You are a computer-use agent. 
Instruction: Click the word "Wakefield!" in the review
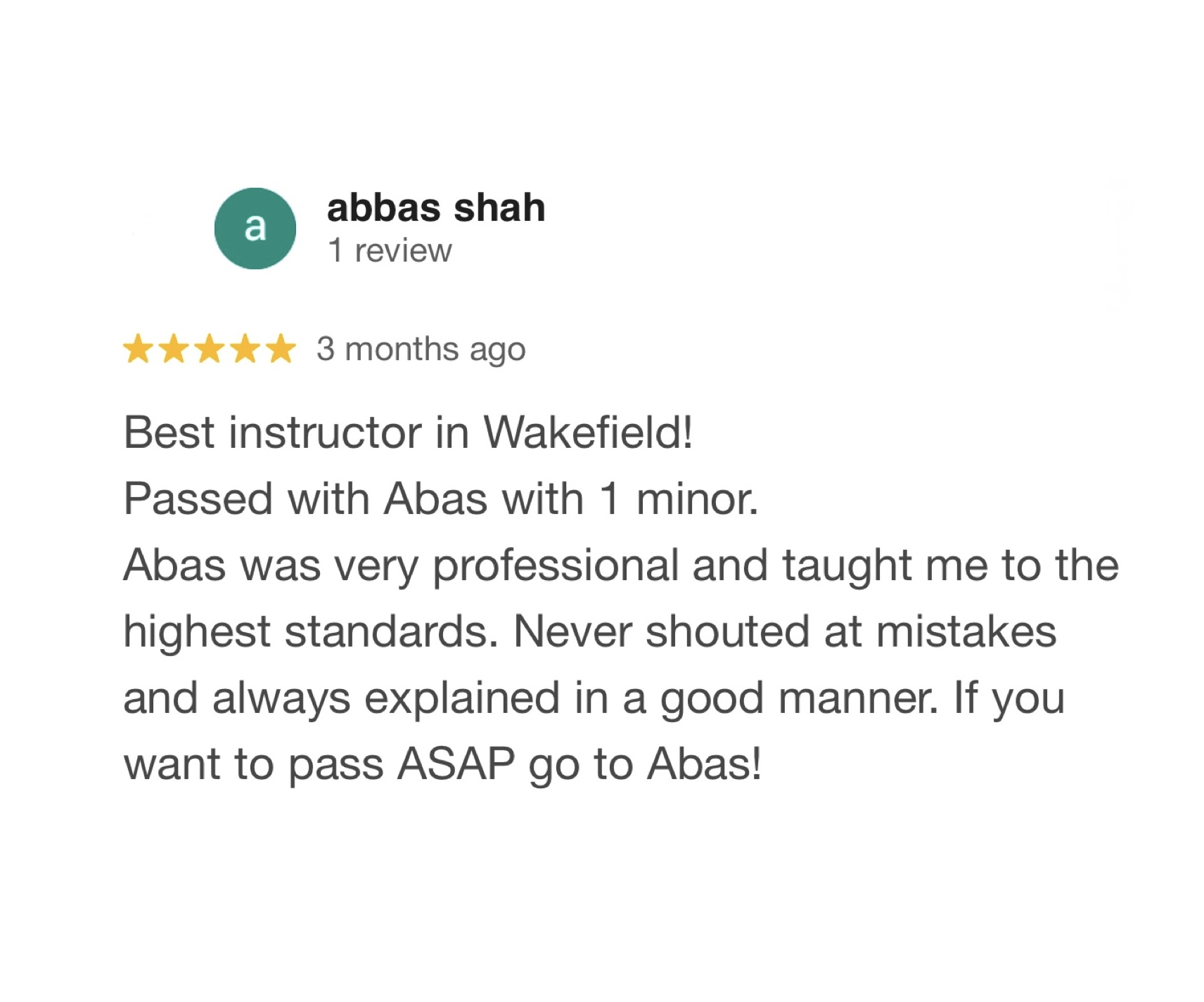[588, 432]
